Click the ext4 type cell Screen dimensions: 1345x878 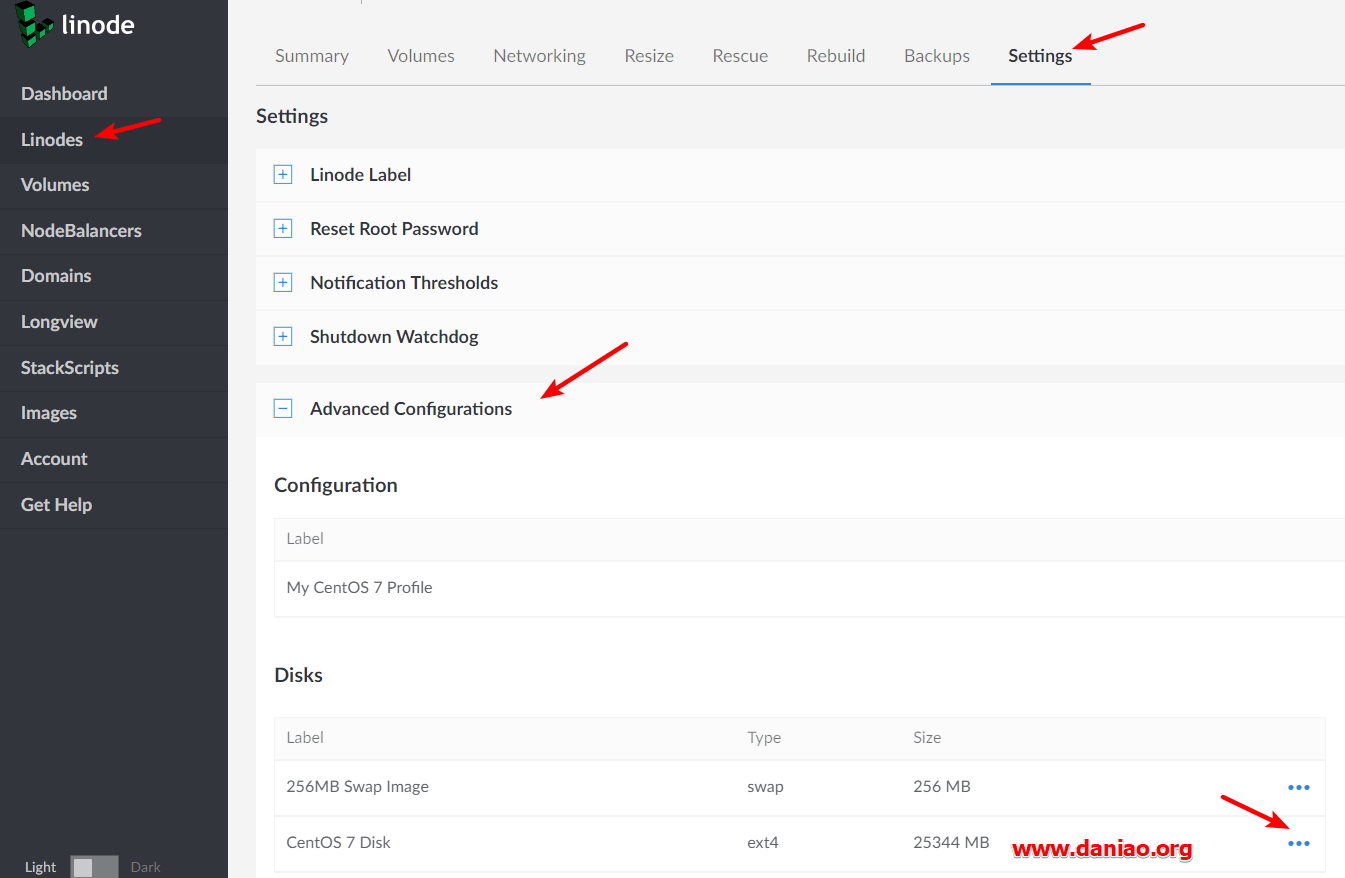coord(762,843)
